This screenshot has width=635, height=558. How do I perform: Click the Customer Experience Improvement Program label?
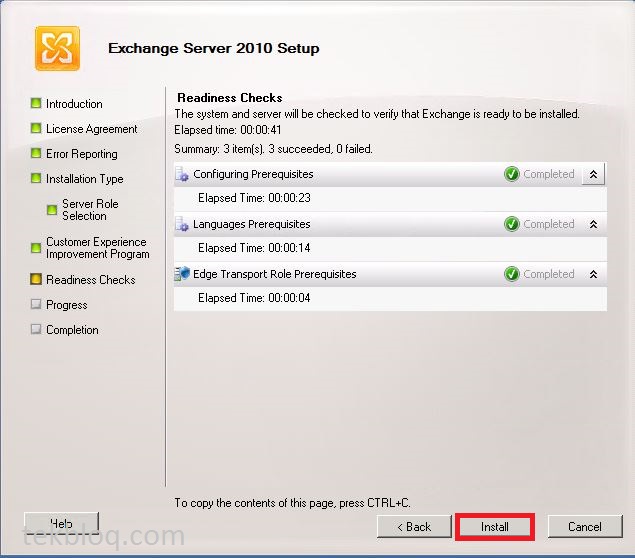[x=98, y=248]
